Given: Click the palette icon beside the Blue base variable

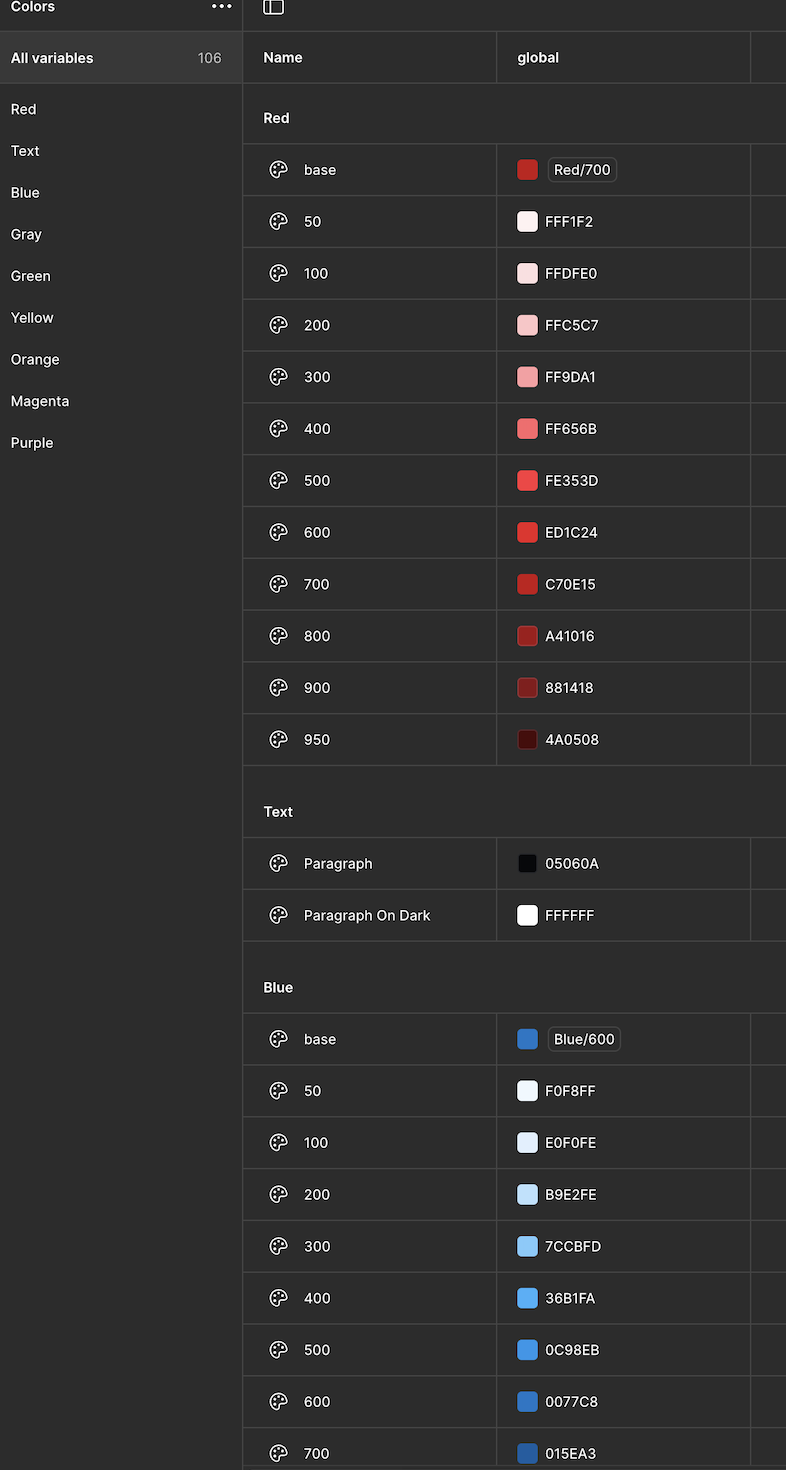Looking at the screenshot, I should pos(278,1039).
